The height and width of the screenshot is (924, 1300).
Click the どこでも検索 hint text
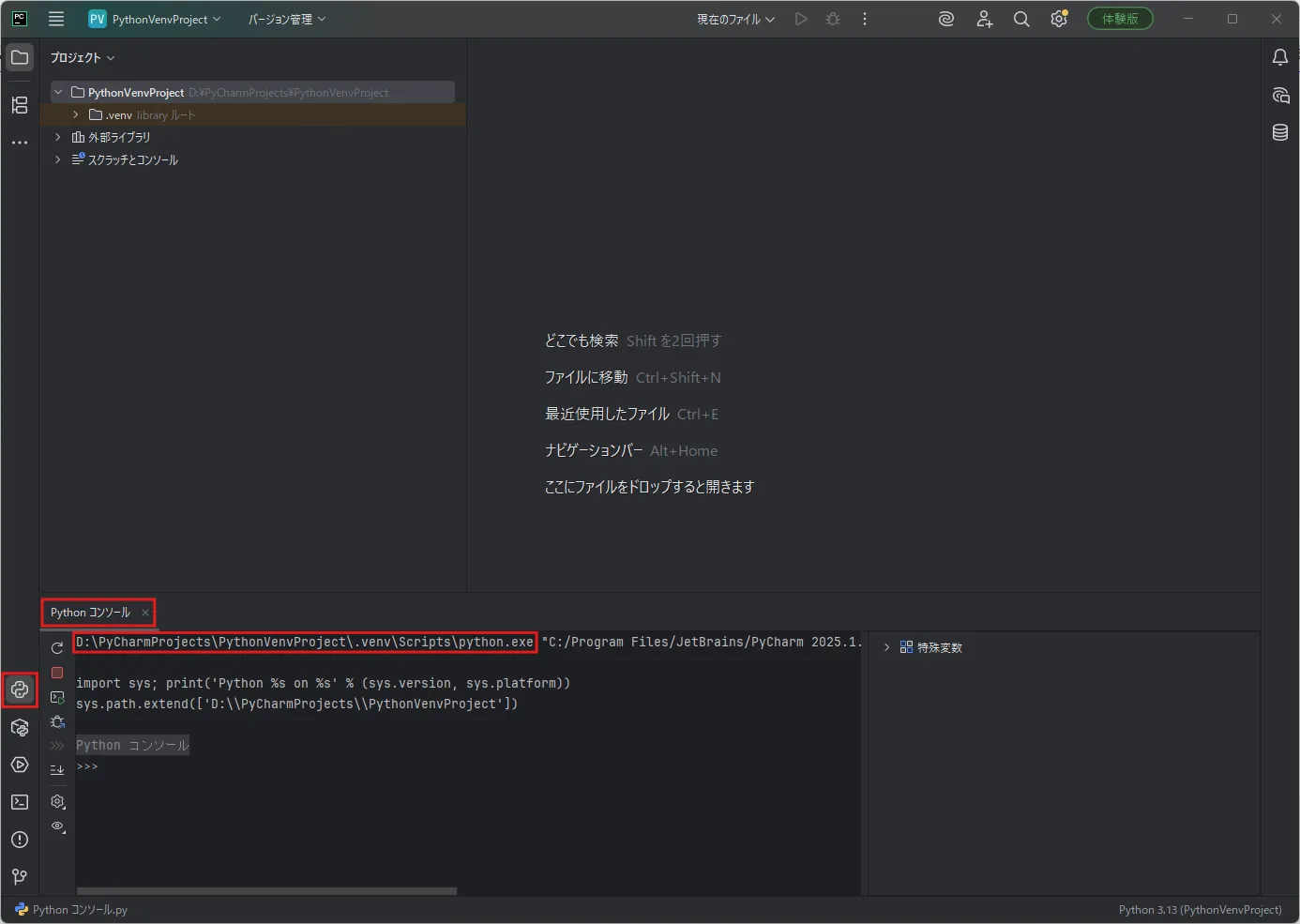[582, 341]
